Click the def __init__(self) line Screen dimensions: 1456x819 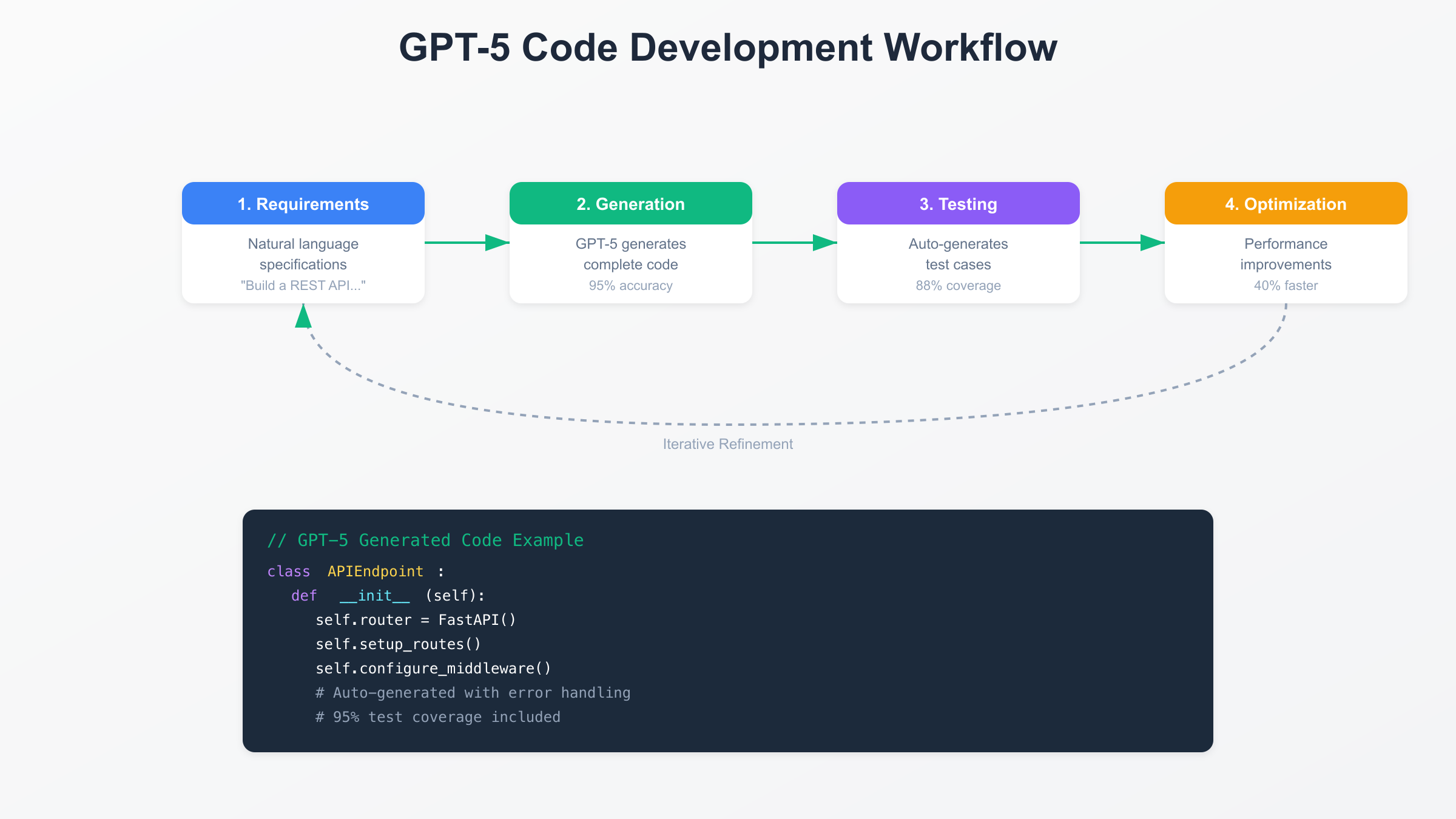point(388,596)
